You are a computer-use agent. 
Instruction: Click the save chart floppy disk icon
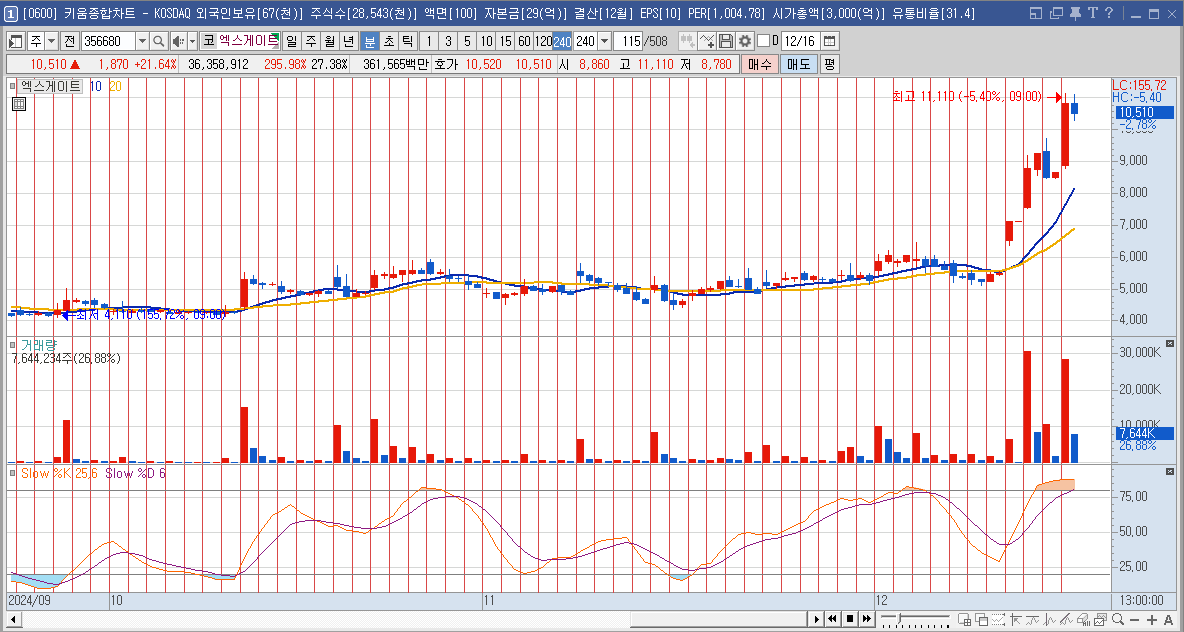726,41
